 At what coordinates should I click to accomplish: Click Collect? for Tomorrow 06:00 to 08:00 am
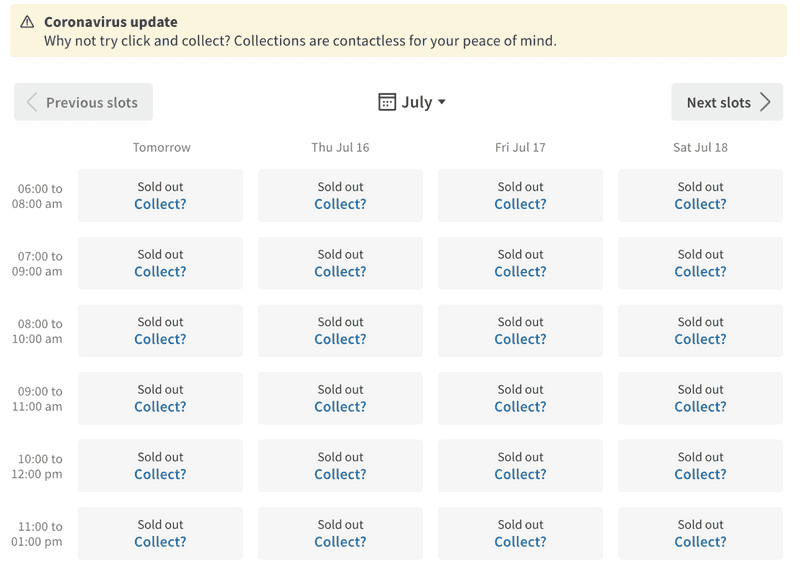click(160, 204)
